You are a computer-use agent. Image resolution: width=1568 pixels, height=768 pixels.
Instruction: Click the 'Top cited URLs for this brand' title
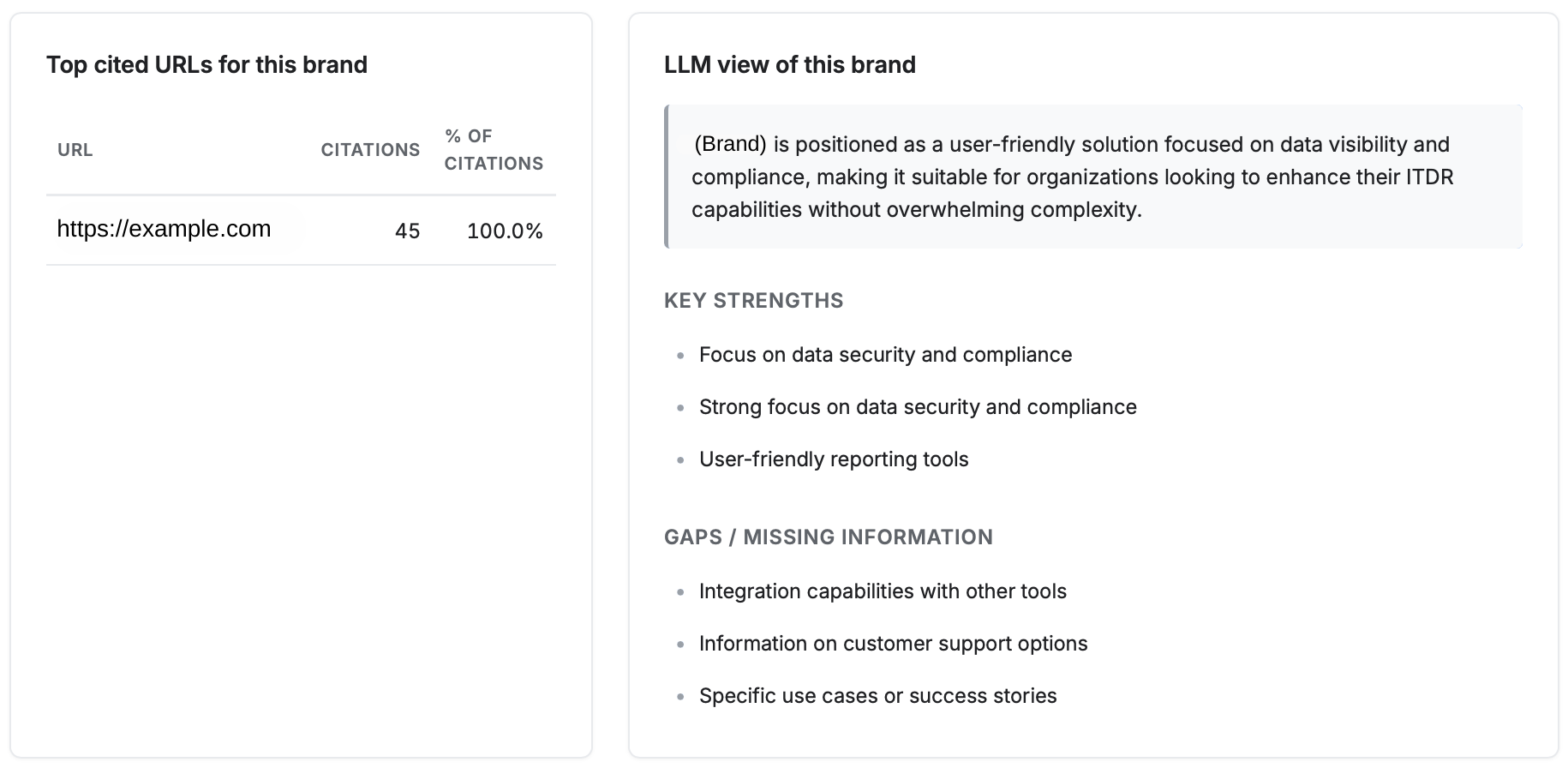point(207,63)
